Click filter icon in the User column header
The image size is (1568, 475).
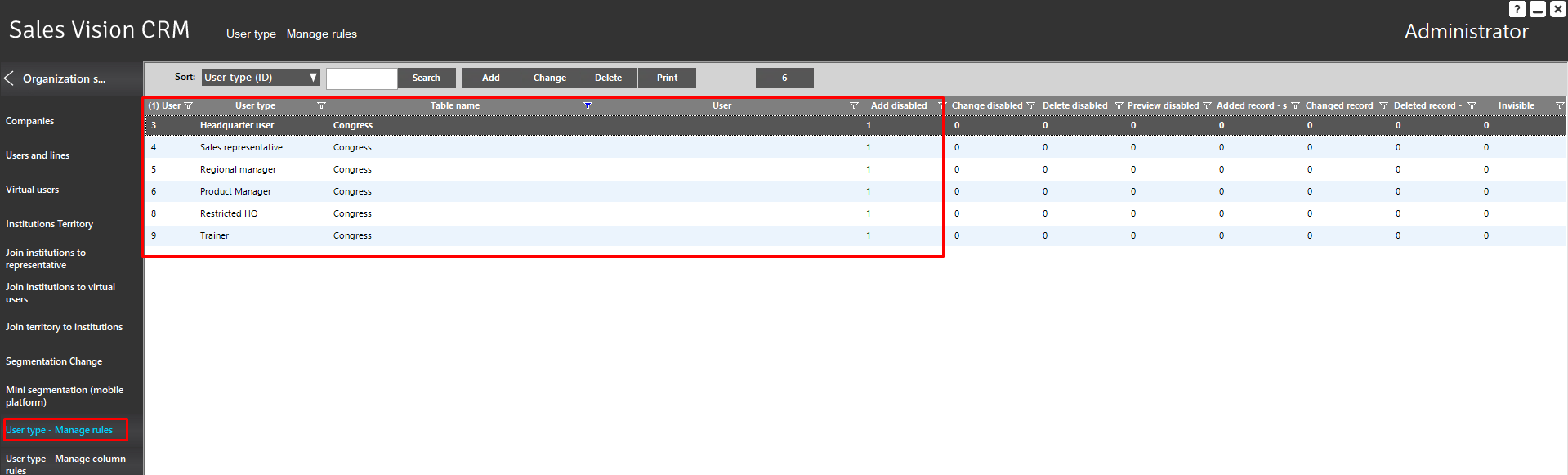tap(854, 106)
